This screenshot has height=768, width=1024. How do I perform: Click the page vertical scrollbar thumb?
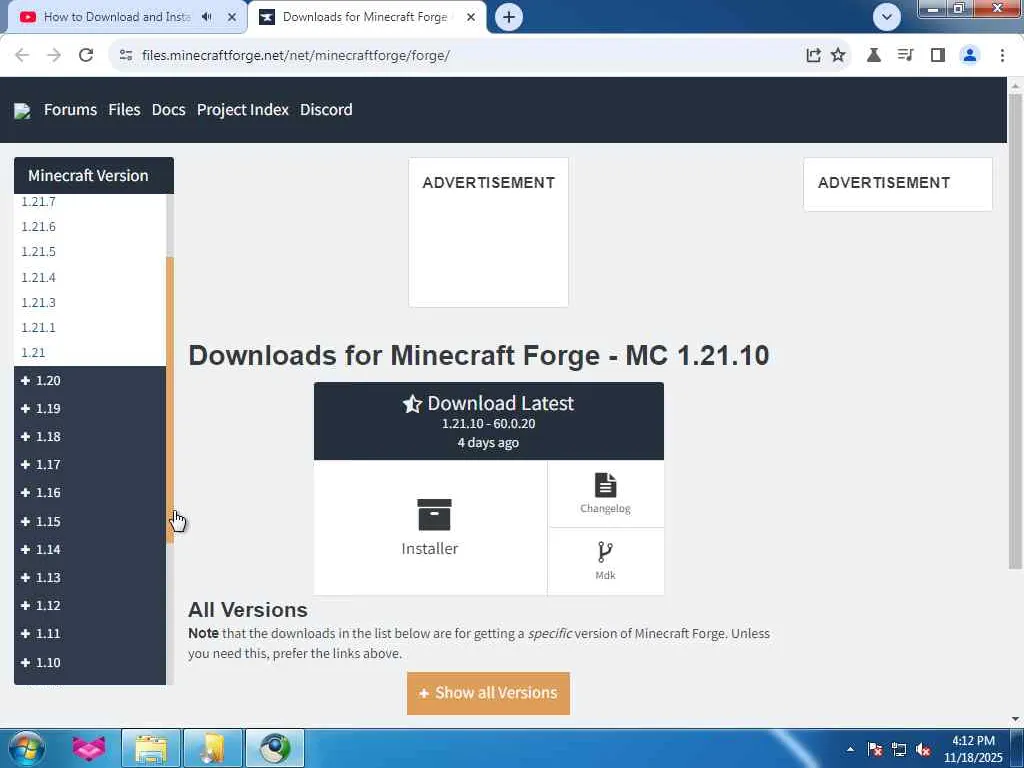point(1015,330)
